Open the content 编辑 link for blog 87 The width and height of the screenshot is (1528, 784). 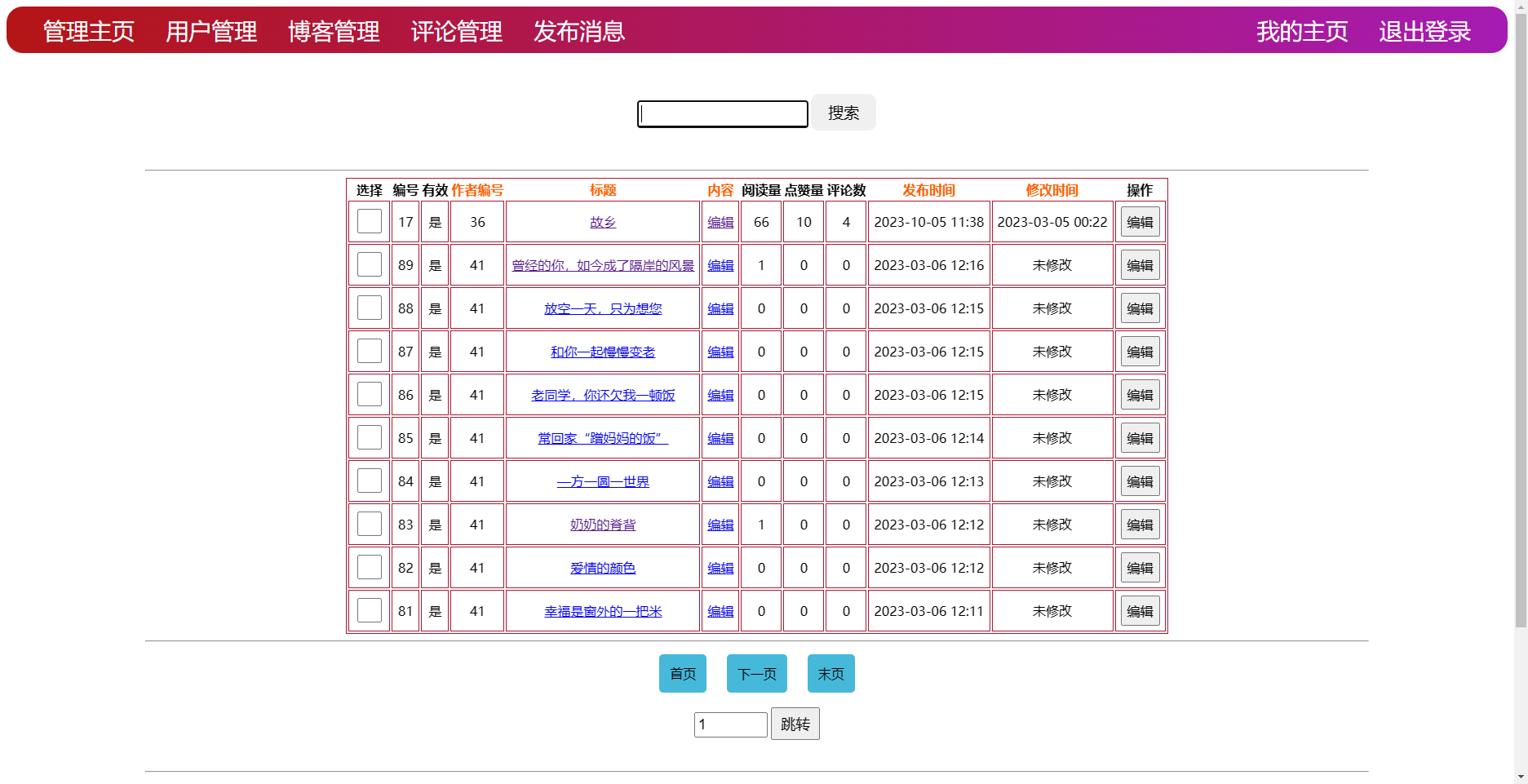[720, 352]
